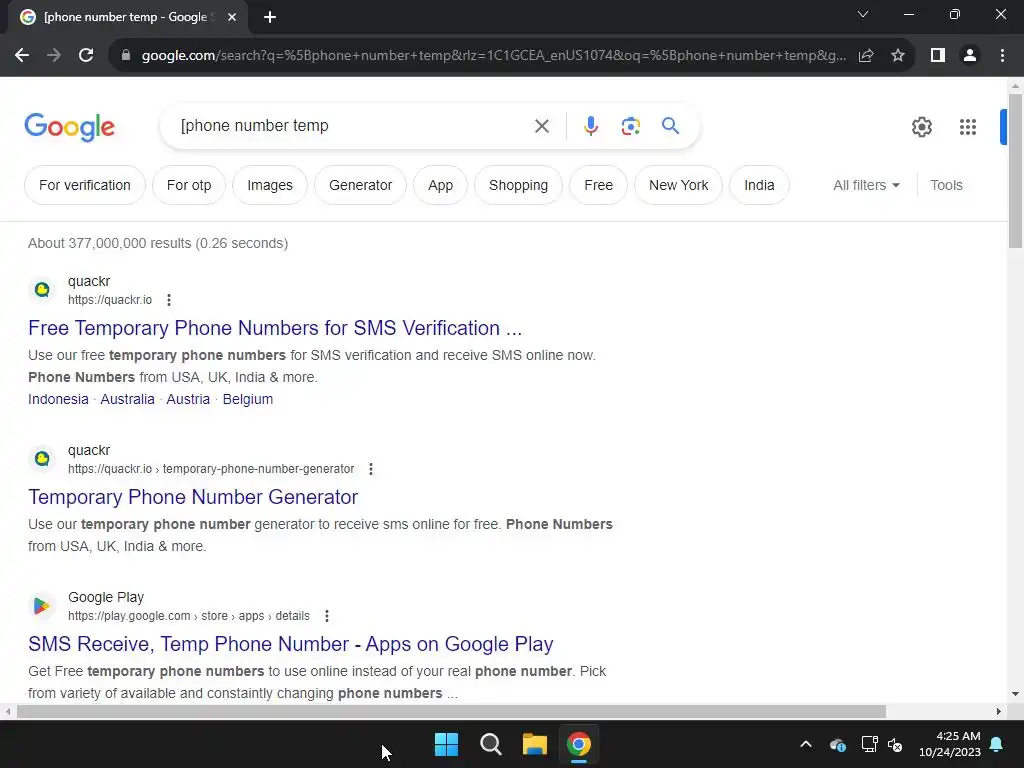Viewport: 1024px width, 768px height.
Task: Open options for quackr generator result
Action: [x=371, y=469]
